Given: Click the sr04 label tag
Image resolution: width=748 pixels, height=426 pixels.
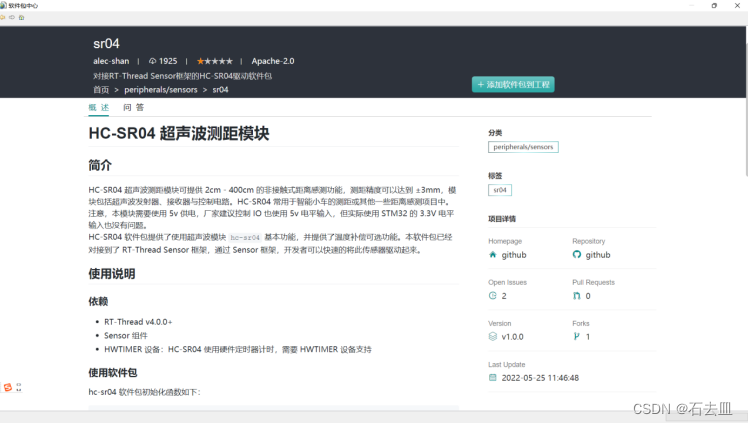Looking at the screenshot, I should point(500,190).
